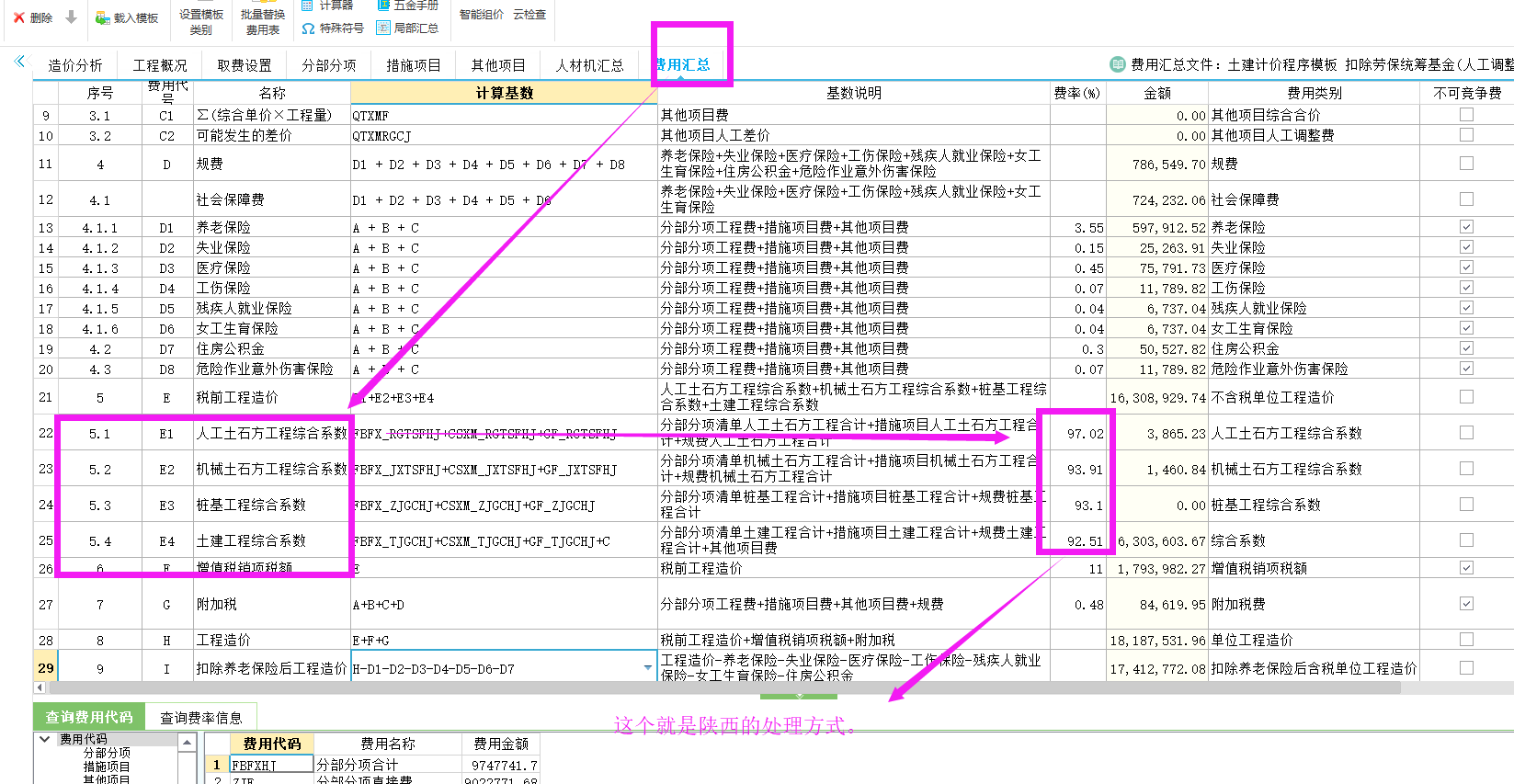
Task: Switch to the 造价分析 tab
Action: 75,65
